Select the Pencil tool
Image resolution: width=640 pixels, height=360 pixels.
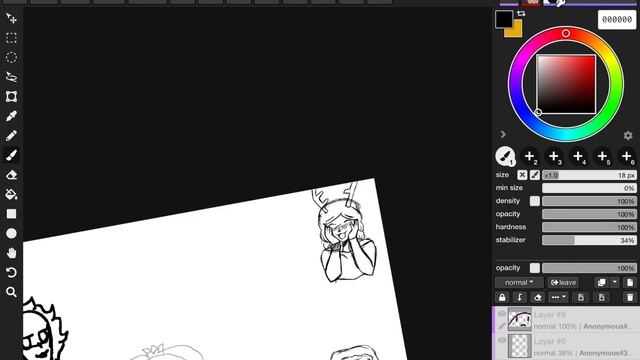pyautogui.click(x=11, y=136)
